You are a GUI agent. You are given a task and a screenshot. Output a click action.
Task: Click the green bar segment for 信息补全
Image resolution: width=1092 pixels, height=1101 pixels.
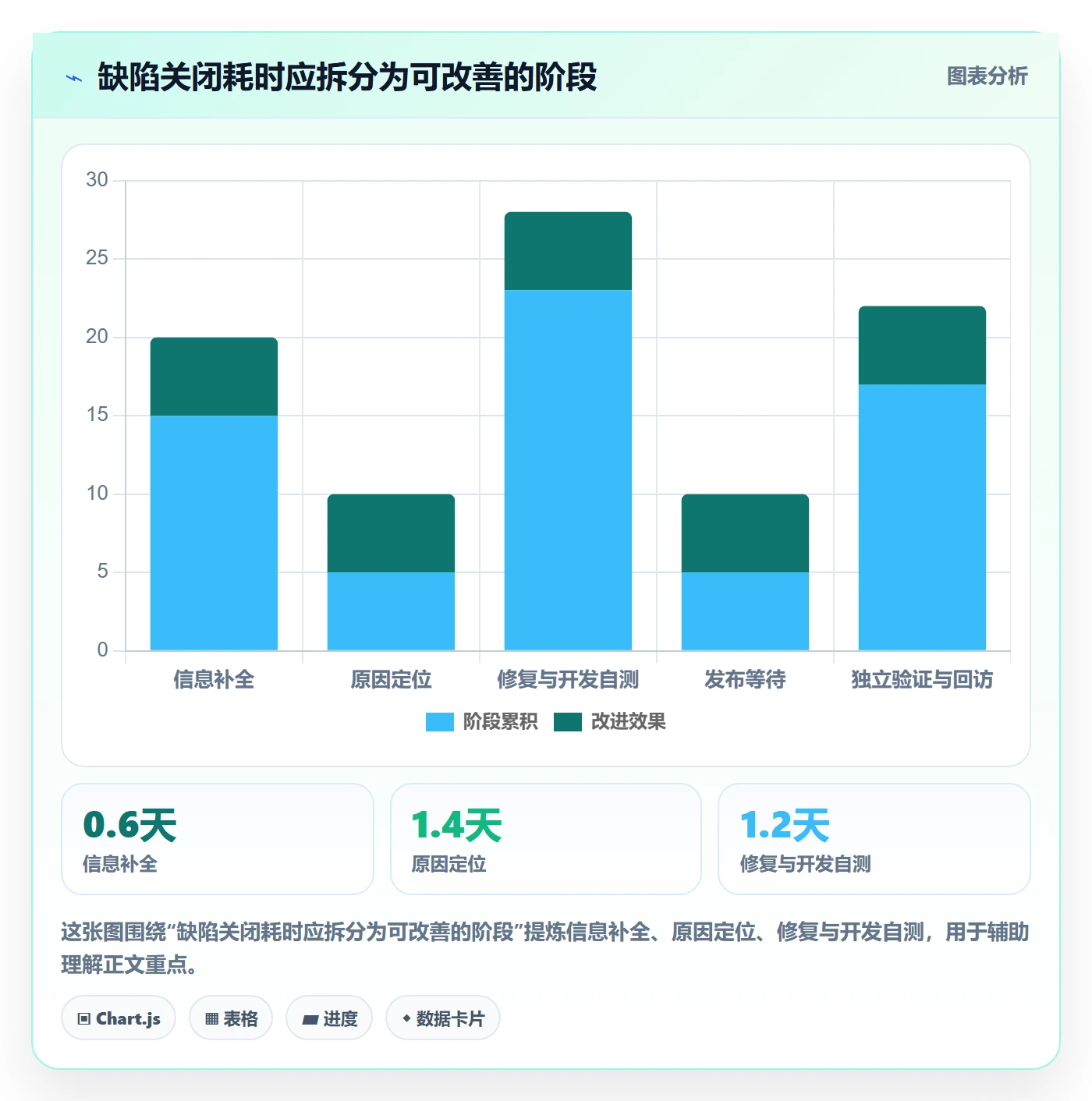[214, 377]
